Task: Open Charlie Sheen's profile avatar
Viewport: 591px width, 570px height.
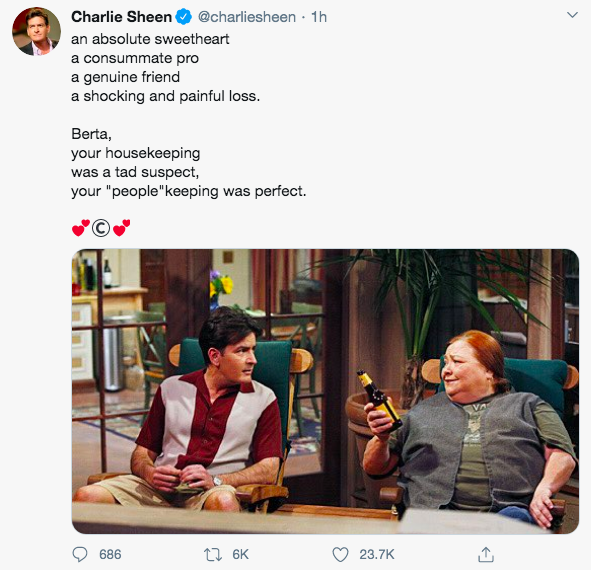Action: click(36, 32)
